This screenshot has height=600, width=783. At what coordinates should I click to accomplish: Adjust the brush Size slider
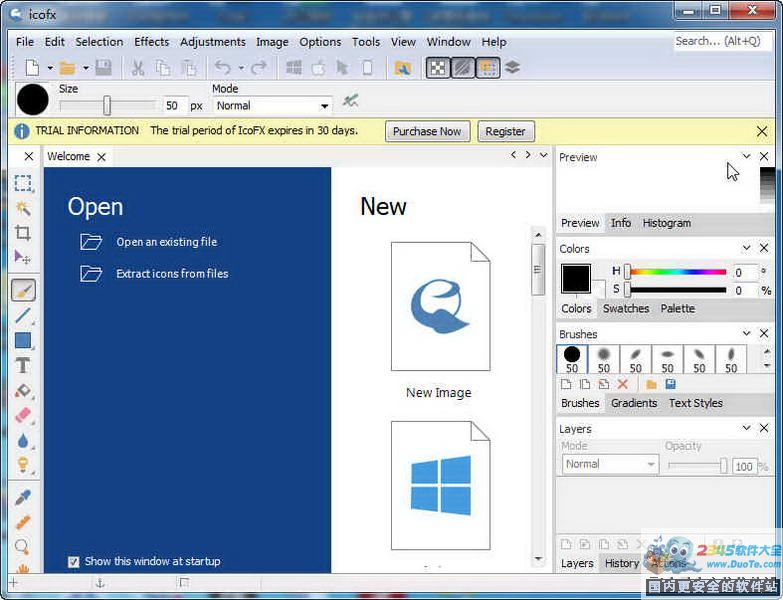[x=107, y=106]
